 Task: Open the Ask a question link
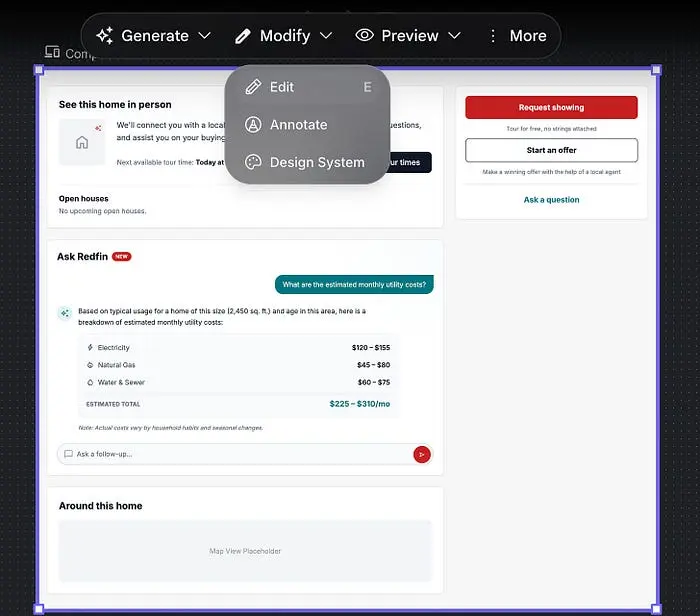tap(551, 200)
